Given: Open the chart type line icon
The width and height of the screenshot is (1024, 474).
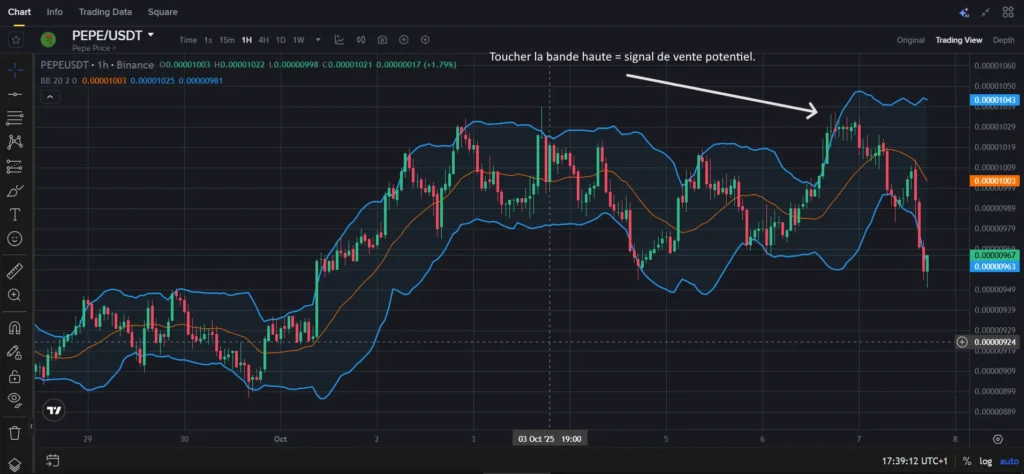Looking at the screenshot, I should tap(340, 40).
